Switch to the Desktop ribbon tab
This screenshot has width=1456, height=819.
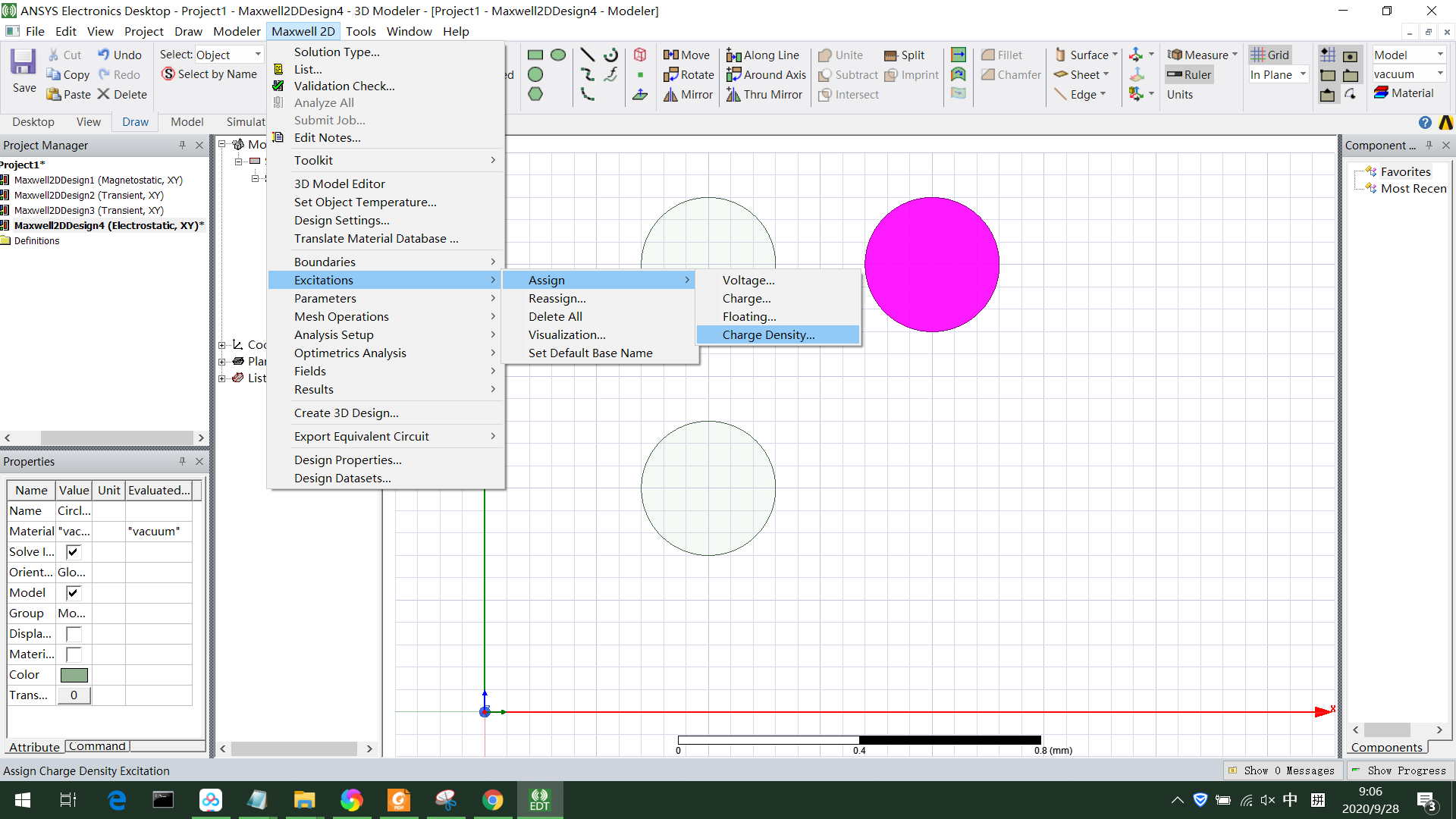point(33,121)
